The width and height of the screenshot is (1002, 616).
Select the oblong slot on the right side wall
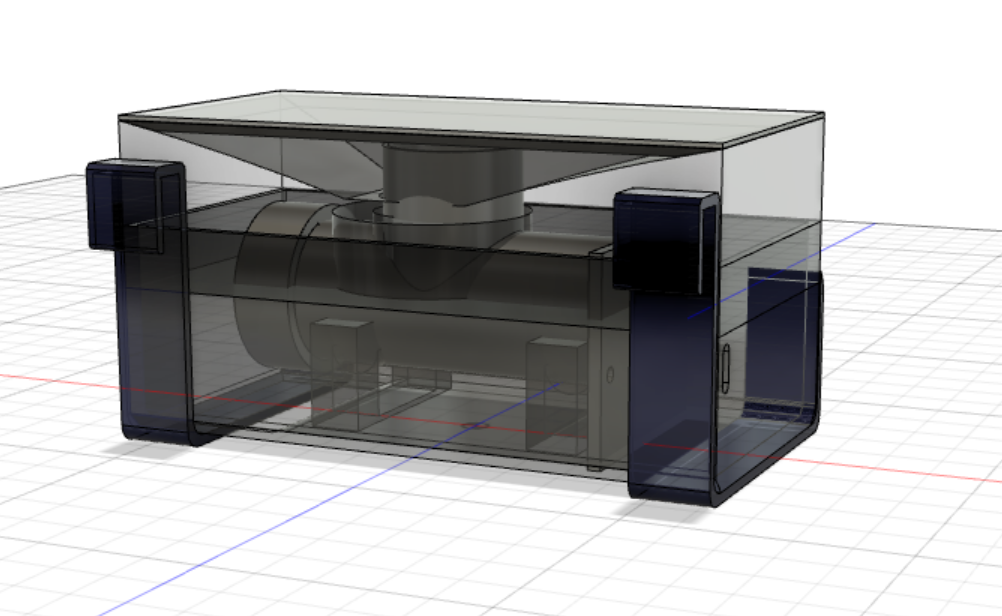pyautogui.click(x=727, y=368)
